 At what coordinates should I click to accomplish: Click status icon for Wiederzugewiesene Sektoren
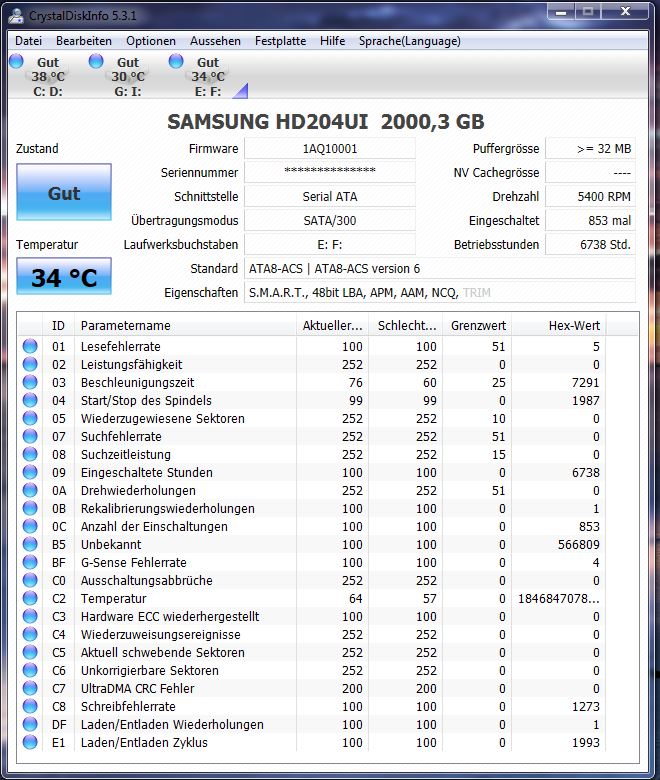[30, 418]
